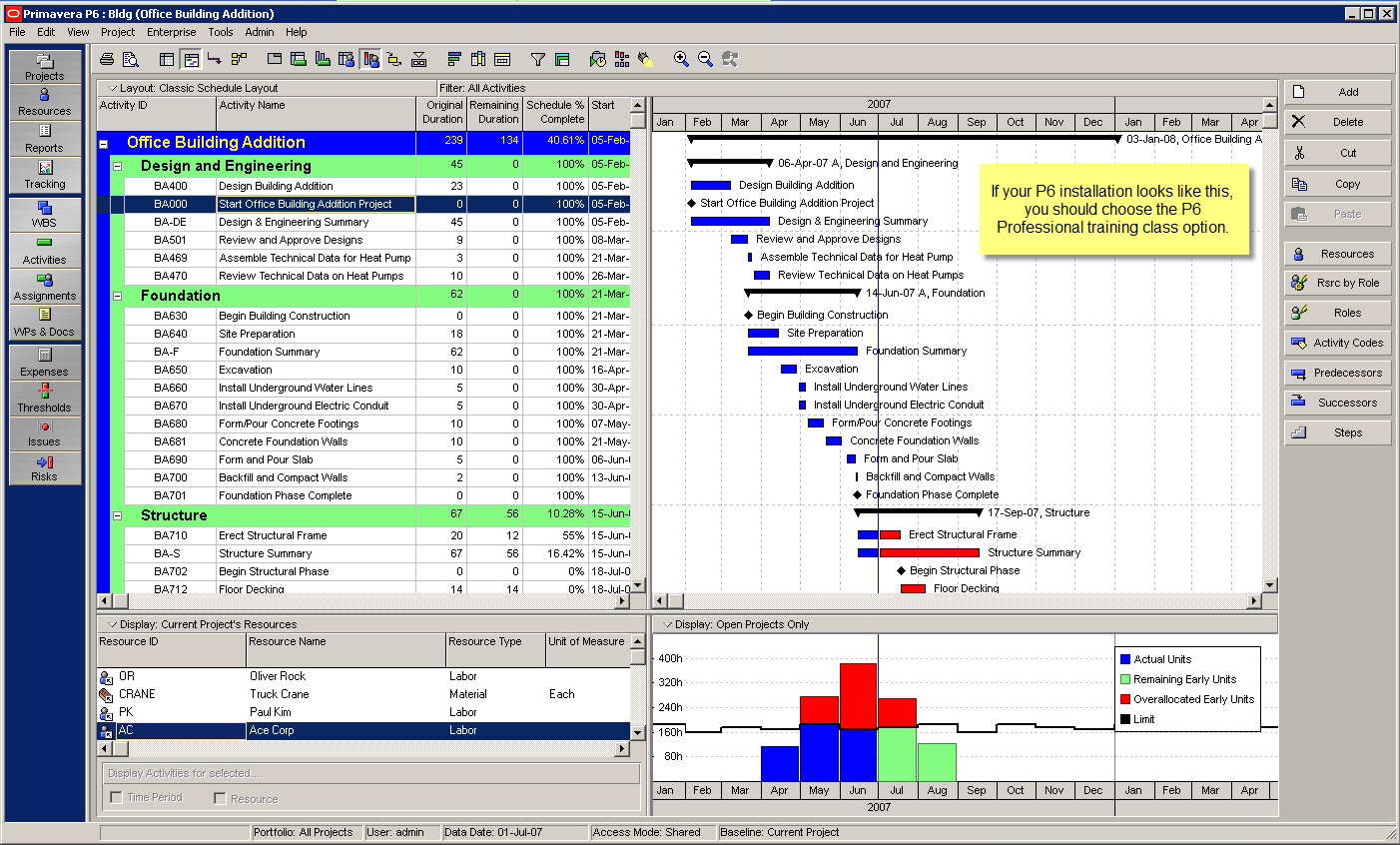Collapse the Office Building Addition group

pyautogui.click(x=103, y=144)
